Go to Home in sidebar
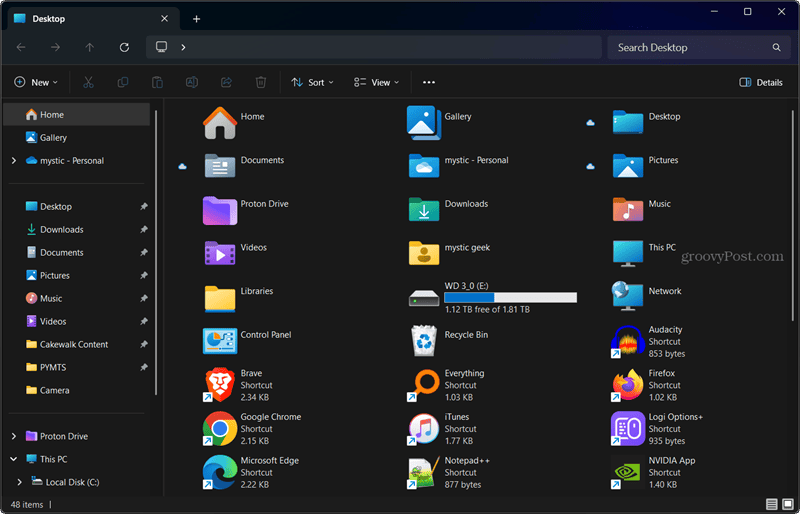800x514 pixels. click(x=77, y=115)
